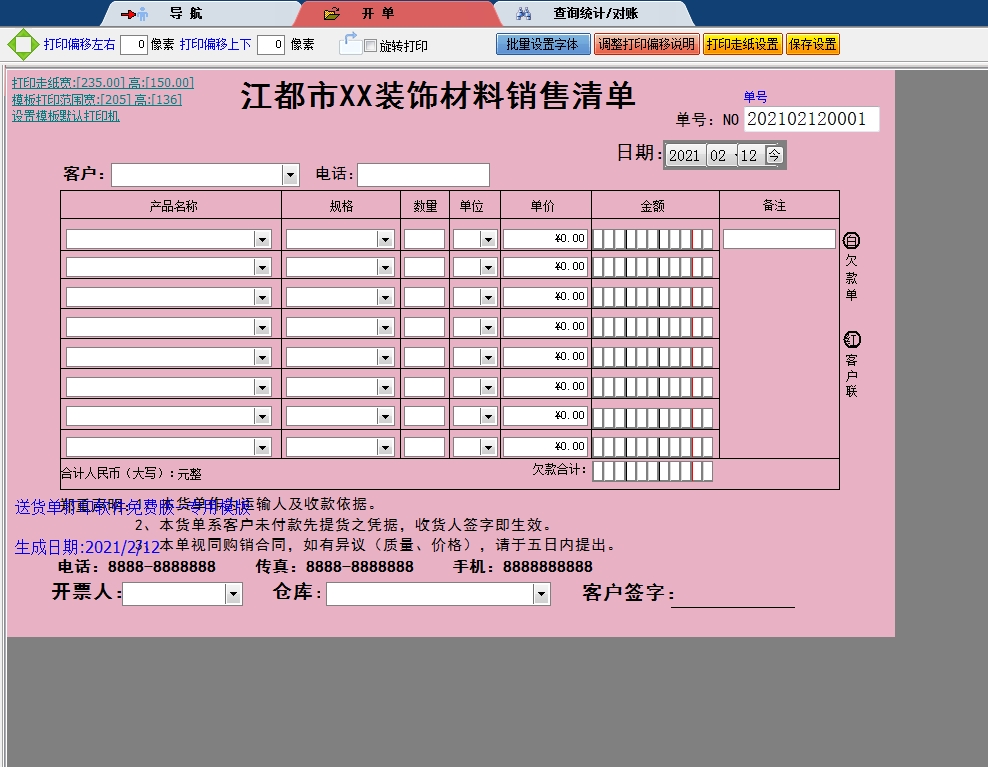This screenshot has height=767, width=988.
Task: Click the folder icon on 开单 tab
Action: (332, 14)
